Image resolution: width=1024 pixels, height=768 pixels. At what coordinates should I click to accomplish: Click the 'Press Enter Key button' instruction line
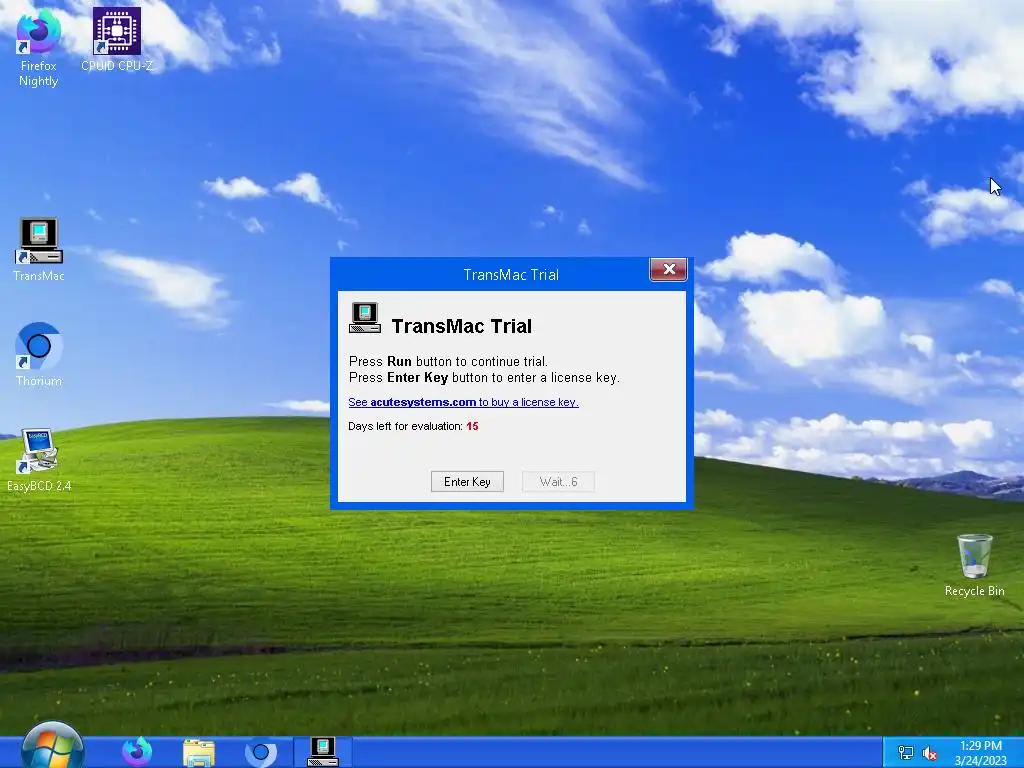pos(484,377)
